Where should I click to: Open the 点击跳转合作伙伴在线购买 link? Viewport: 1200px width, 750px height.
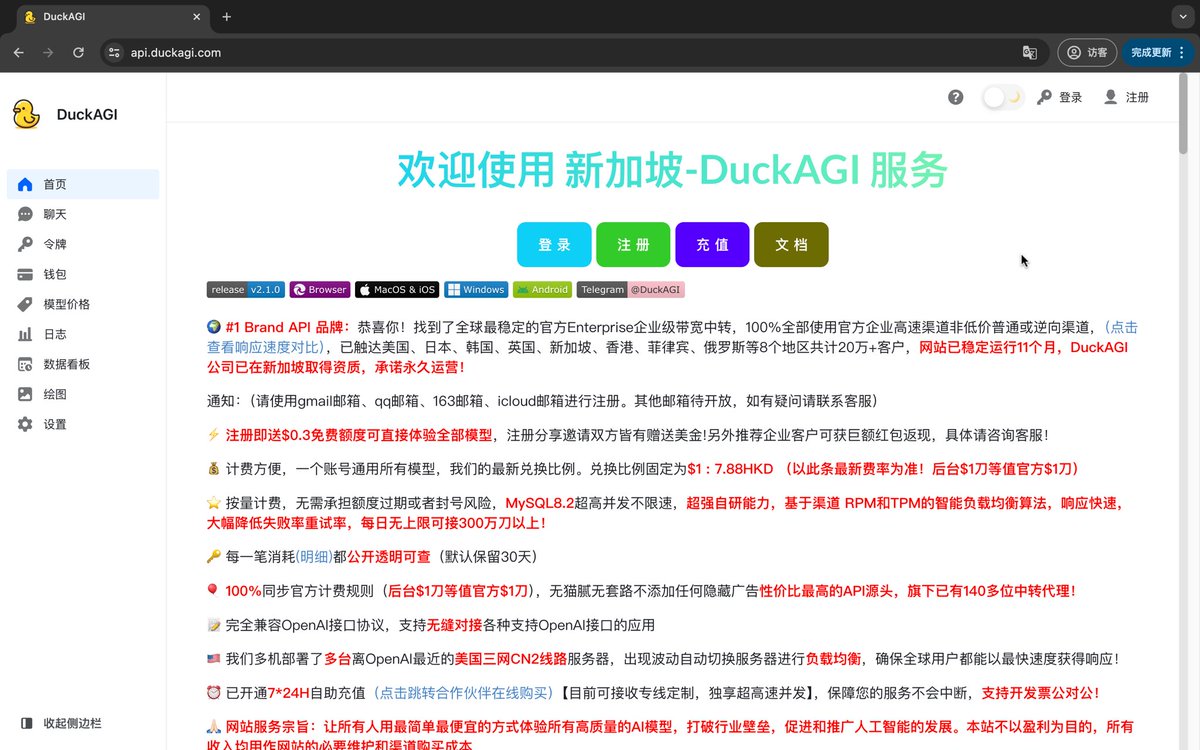(x=464, y=692)
